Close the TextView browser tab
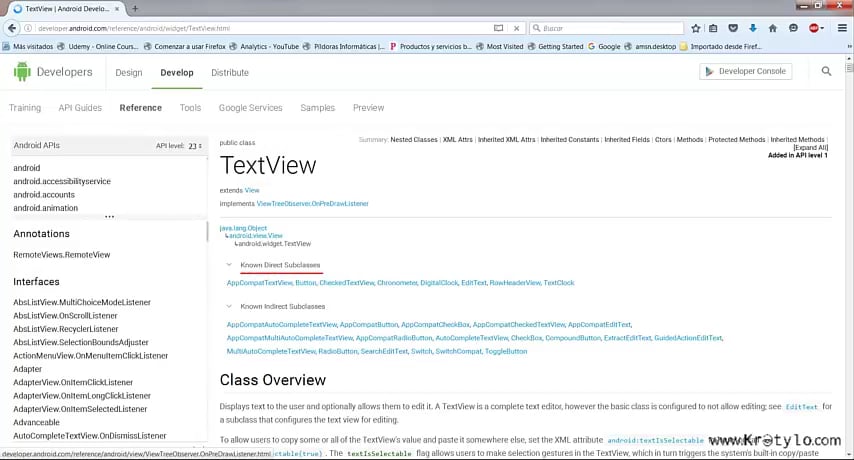Screen dimensions: 854x460 tap(117, 9)
